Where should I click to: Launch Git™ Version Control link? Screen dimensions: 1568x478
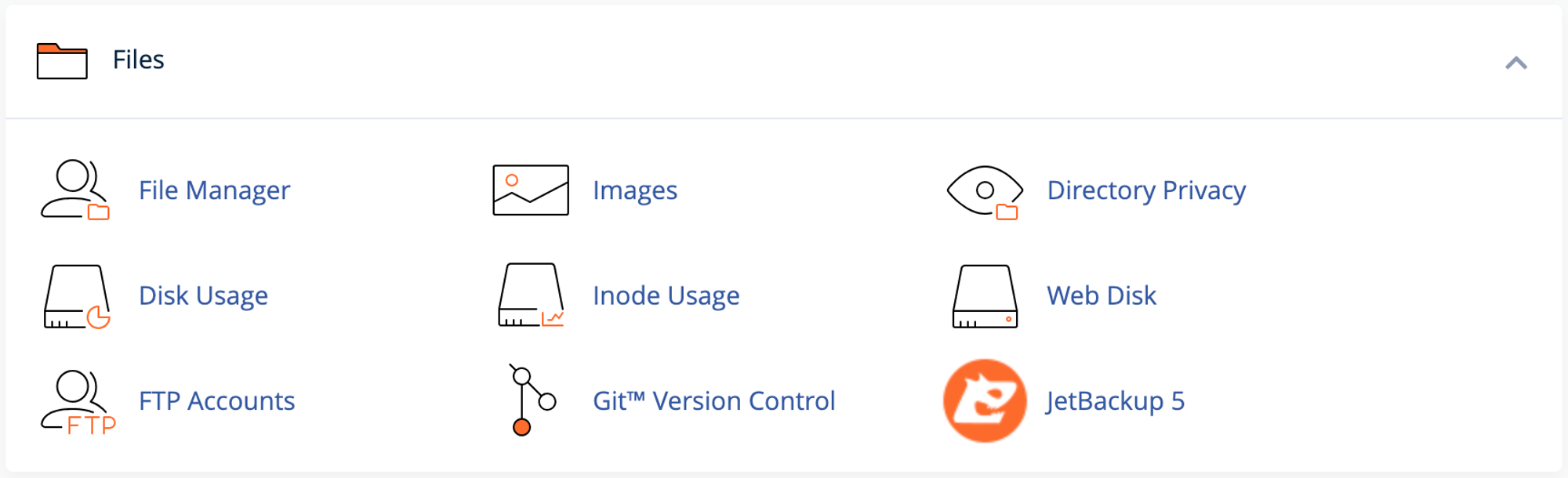coord(713,401)
